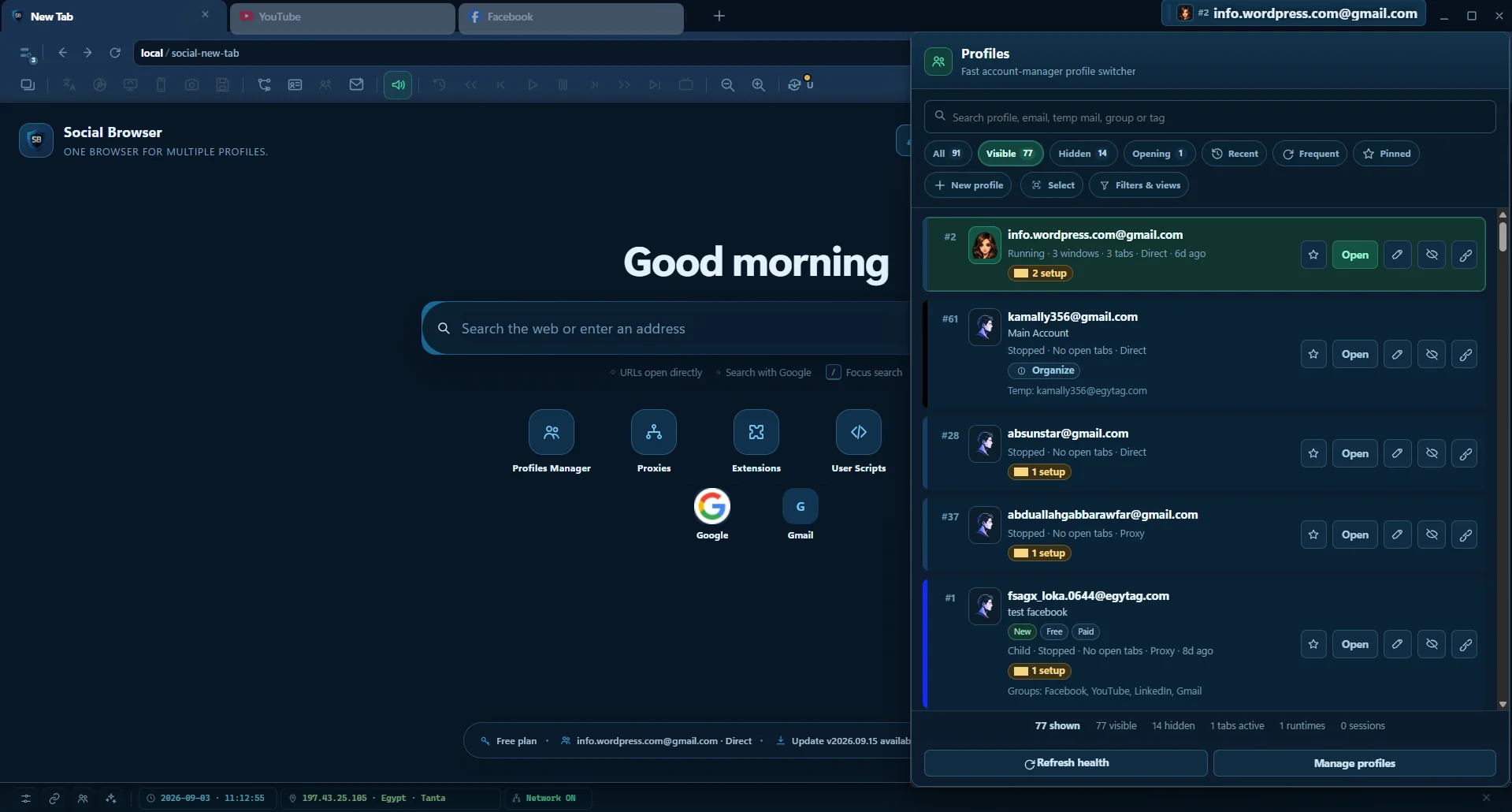
Task: Click the profiles people icon in the toolbar
Action: (x=325, y=85)
